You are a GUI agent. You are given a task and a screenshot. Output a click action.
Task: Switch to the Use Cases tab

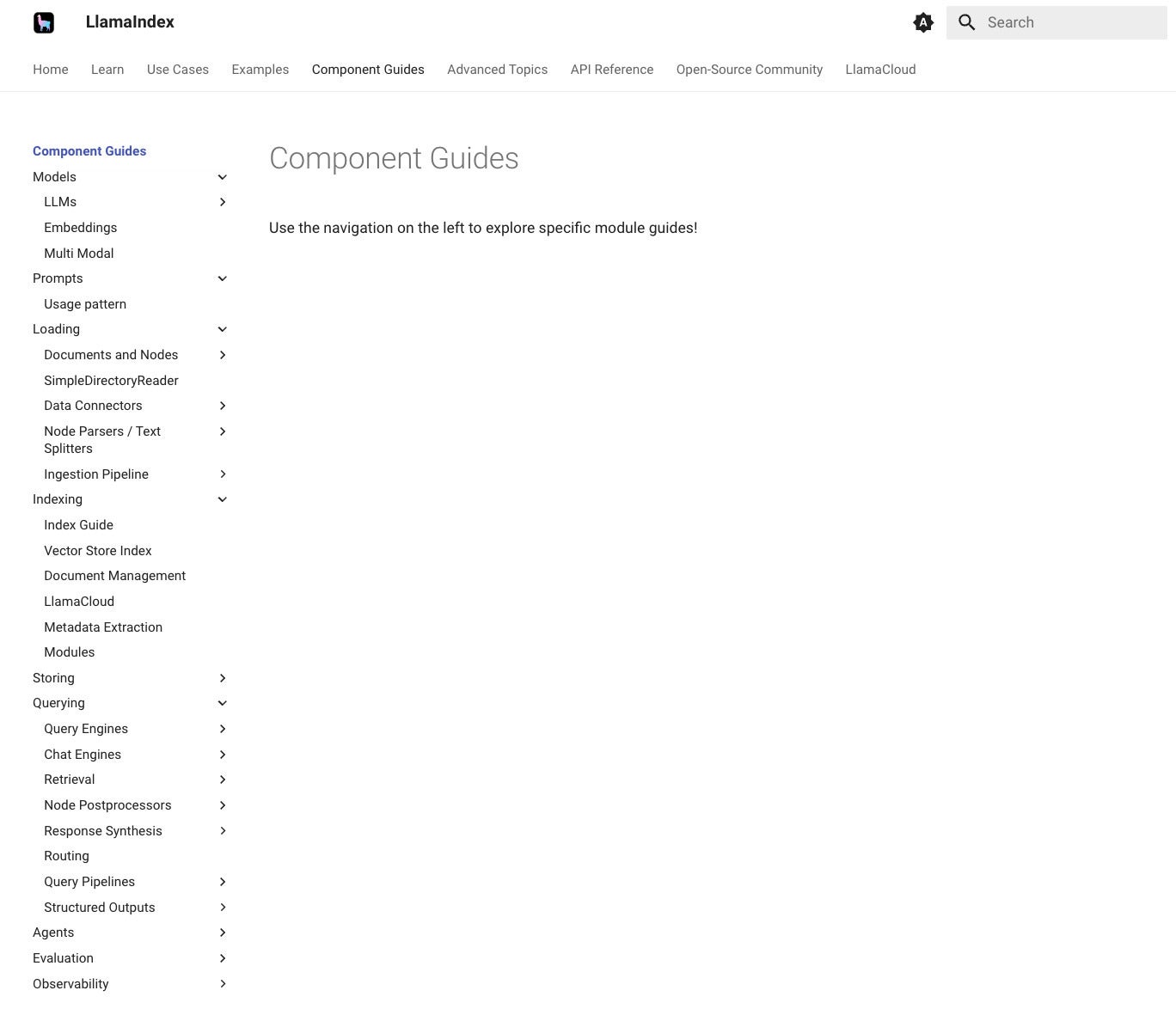tap(178, 70)
